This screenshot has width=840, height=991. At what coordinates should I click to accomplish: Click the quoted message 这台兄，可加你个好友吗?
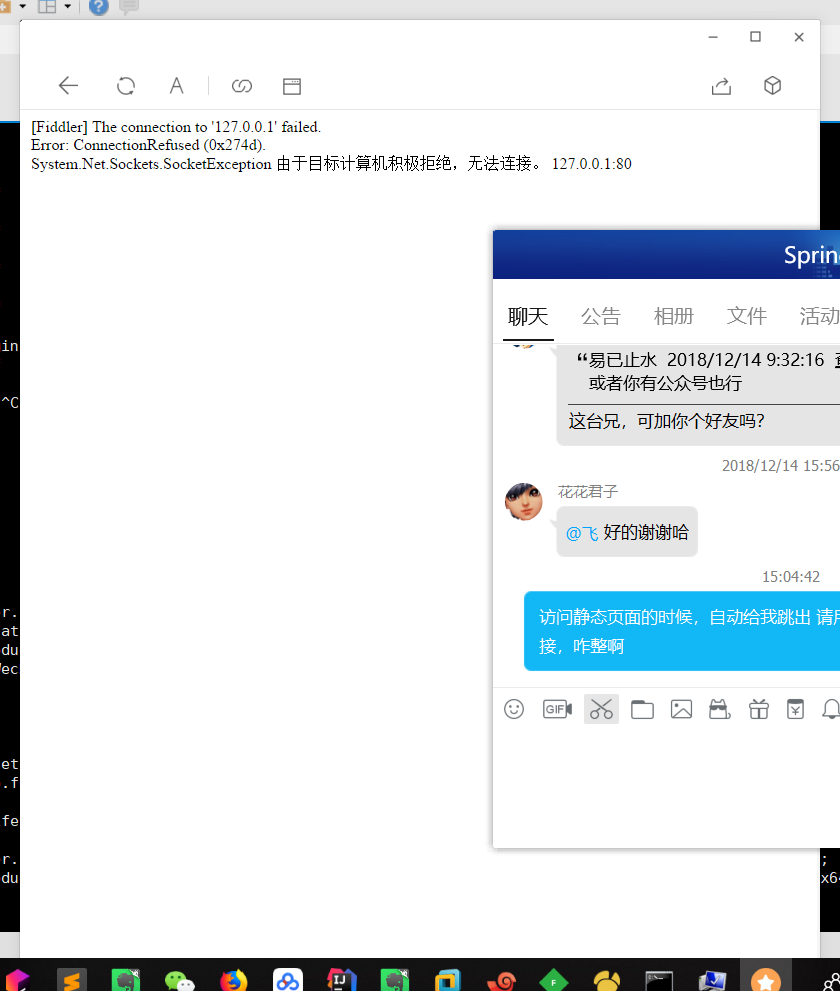[x=666, y=421]
